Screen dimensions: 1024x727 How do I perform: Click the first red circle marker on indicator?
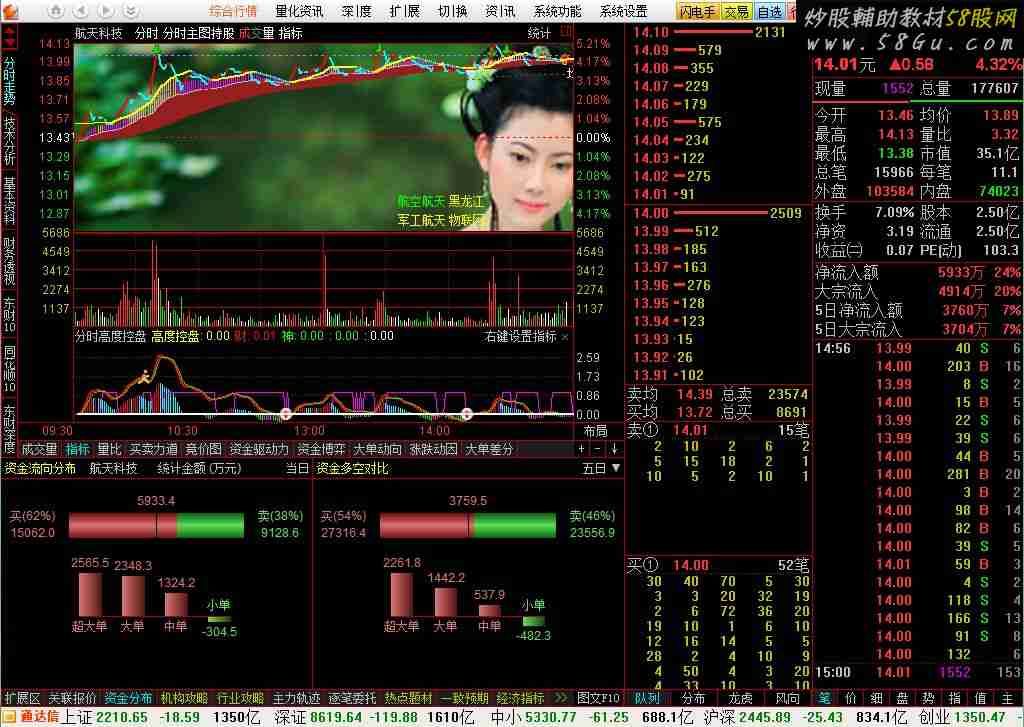click(286, 413)
